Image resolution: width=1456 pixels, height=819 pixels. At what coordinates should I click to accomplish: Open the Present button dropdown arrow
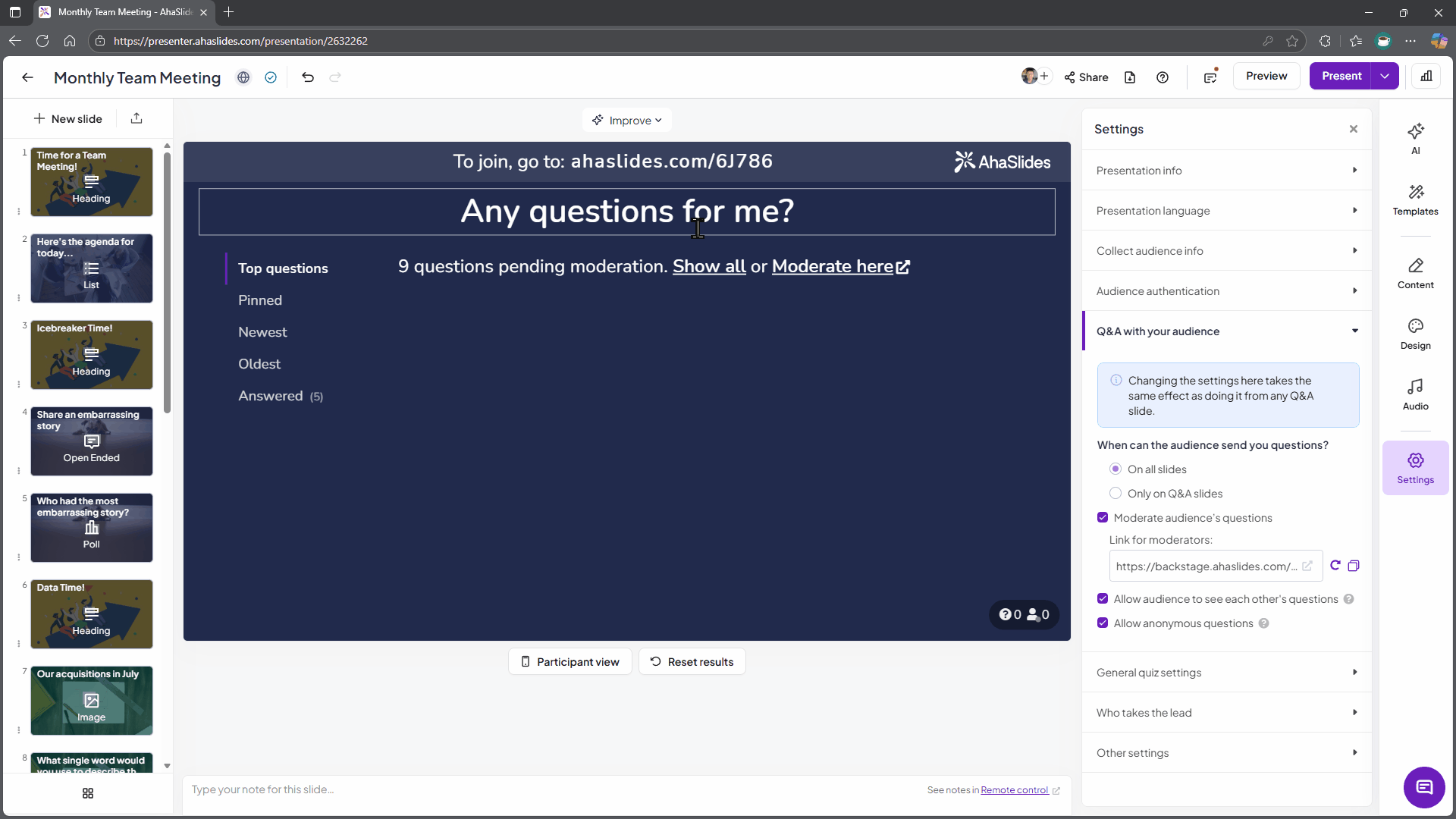pos(1385,77)
